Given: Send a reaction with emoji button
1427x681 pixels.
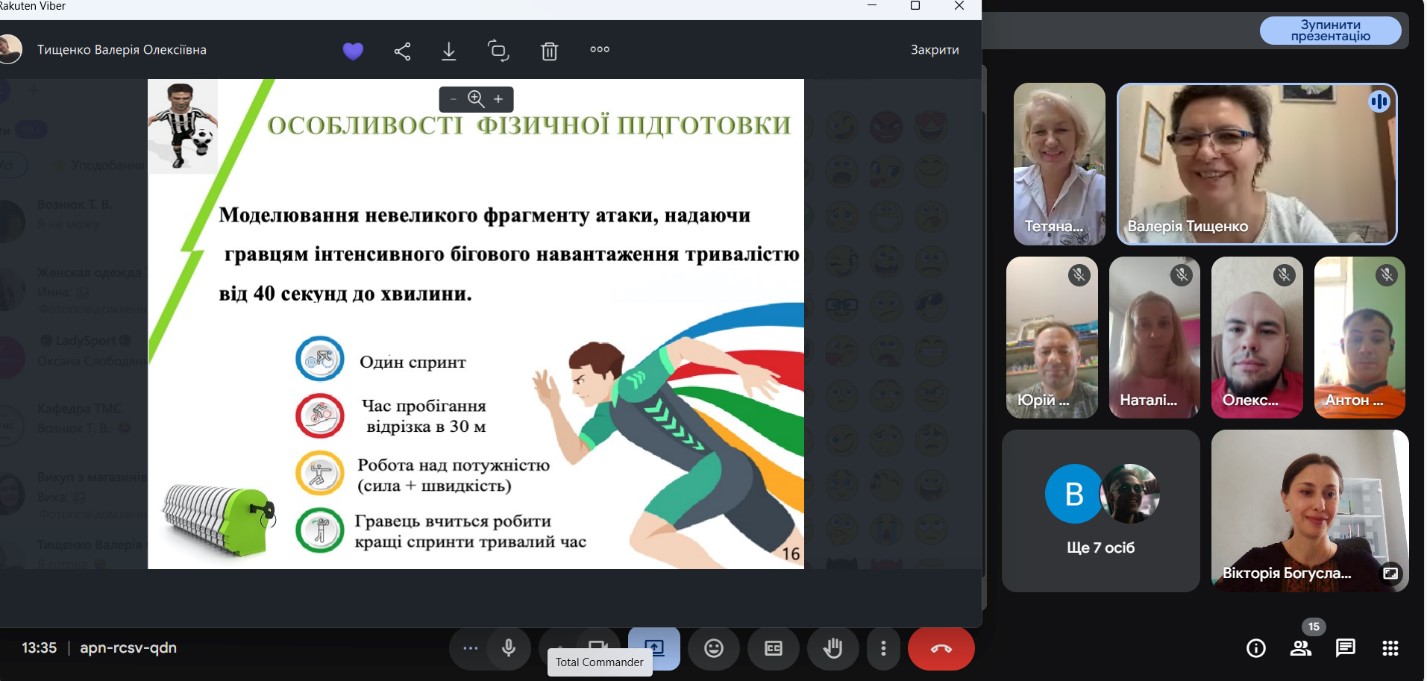Looking at the screenshot, I should coord(714,648).
